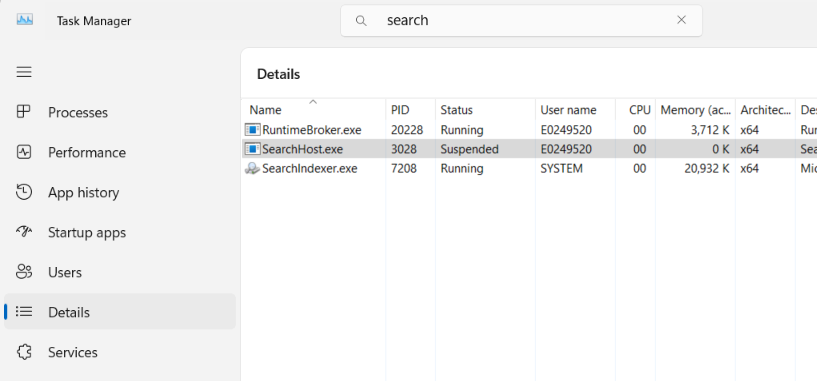The image size is (817, 381).
Task: Click the Suspended status cell
Action: pos(469,149)
